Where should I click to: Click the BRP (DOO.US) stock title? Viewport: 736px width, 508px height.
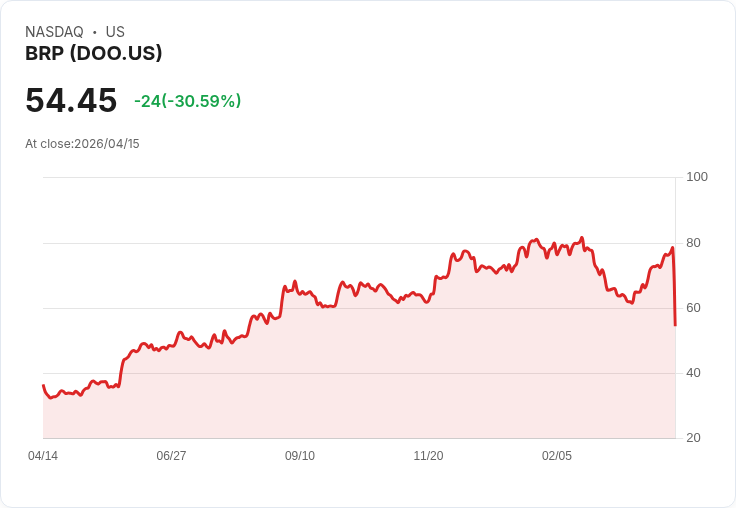coord(93,54)
